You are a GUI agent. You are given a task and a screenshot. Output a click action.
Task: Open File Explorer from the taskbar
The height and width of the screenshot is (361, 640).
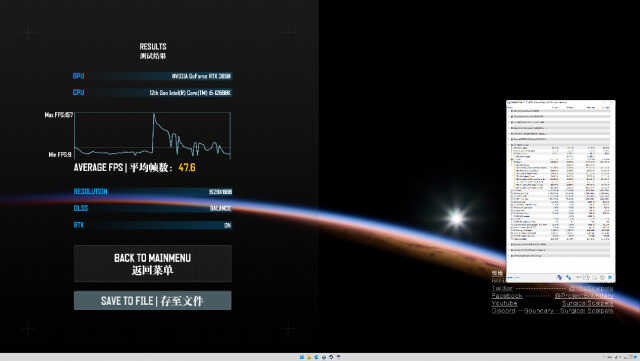coord(309,357)
